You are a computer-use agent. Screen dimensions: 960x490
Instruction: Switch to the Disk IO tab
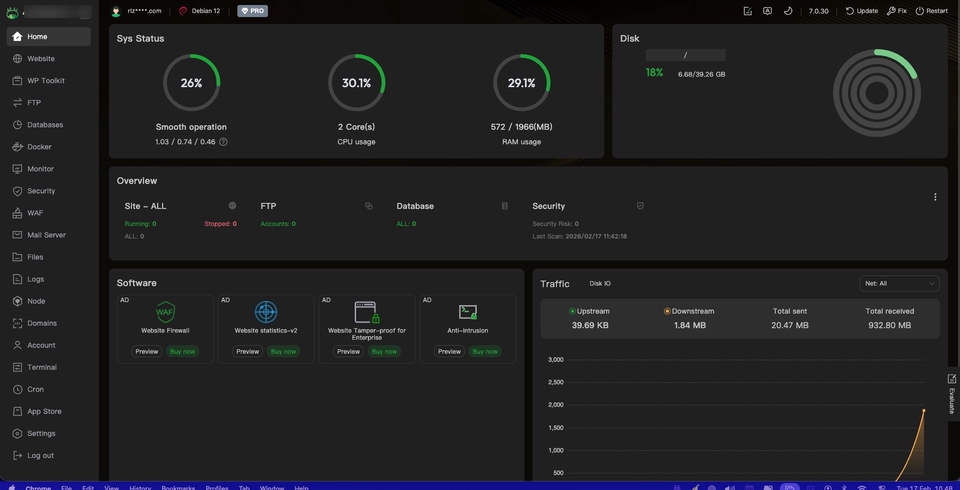pyautogui.click(x=599, y=284)
